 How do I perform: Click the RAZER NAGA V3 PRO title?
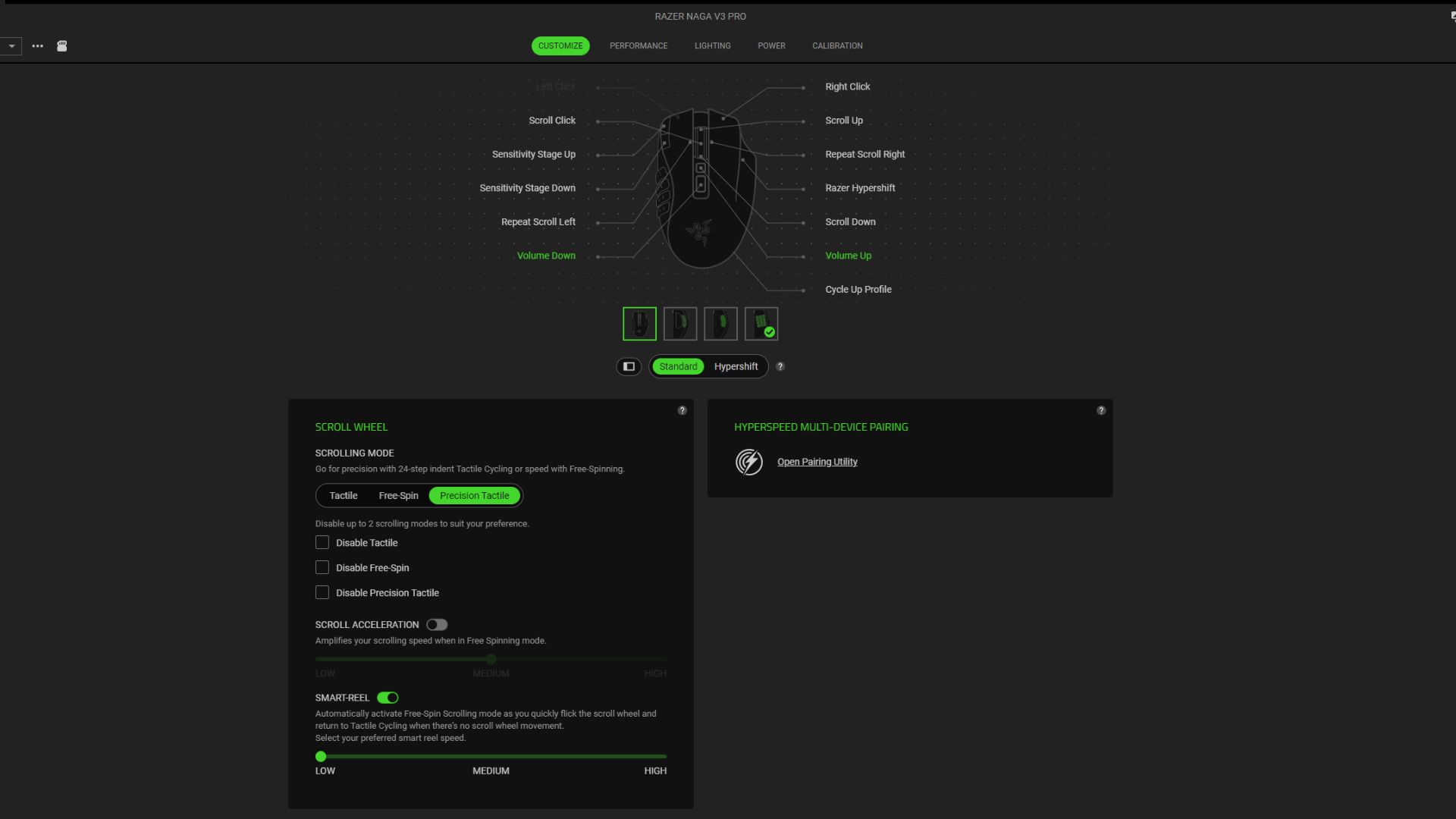click(700, 16)
